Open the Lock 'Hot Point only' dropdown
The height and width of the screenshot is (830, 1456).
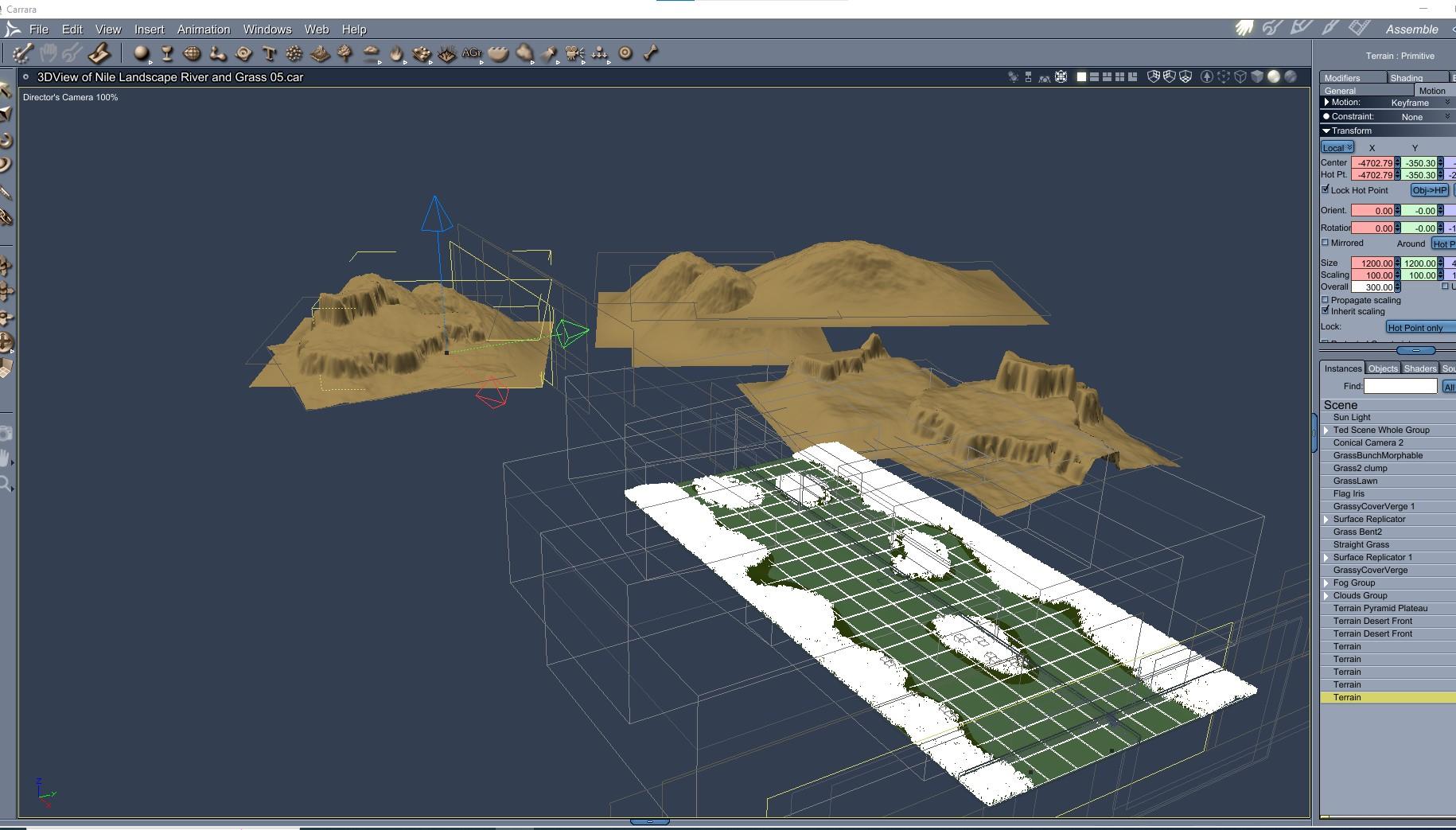(x=1420, y=327)
